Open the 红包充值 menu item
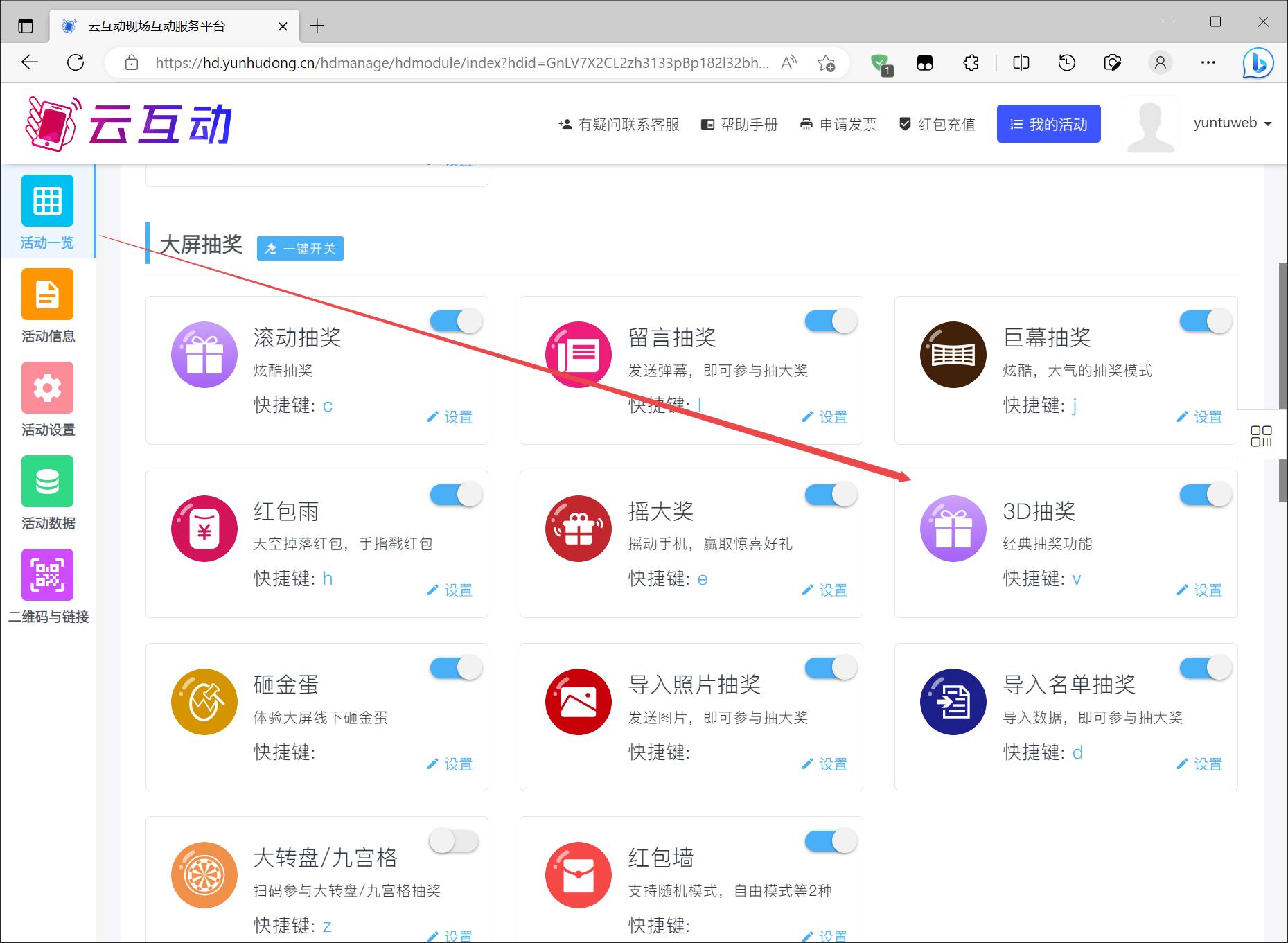Image resolution: width=1288 pixels, height=943 pixels. 937,125
